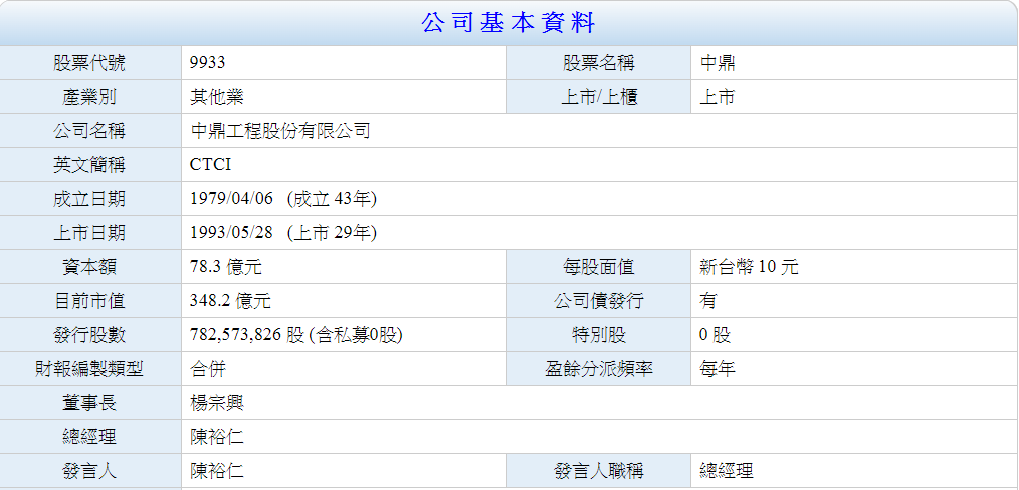Screen dimensions: 1019x490
Task: Click the 公司基本資料 table header
Action: (509, 23)
